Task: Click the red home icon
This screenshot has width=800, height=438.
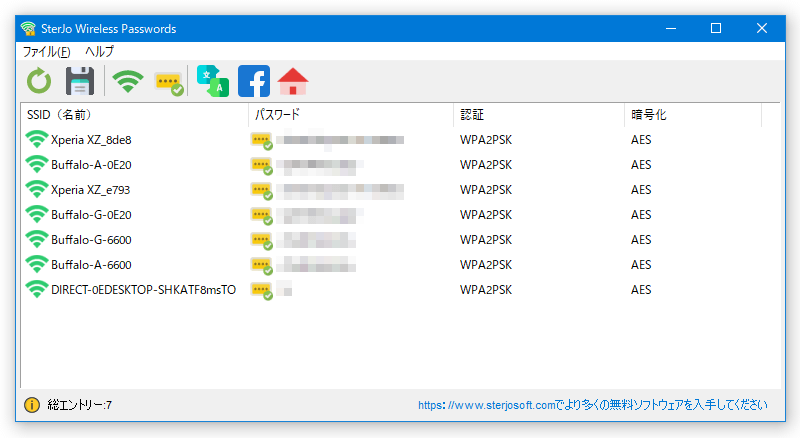Action: (293, 81)
